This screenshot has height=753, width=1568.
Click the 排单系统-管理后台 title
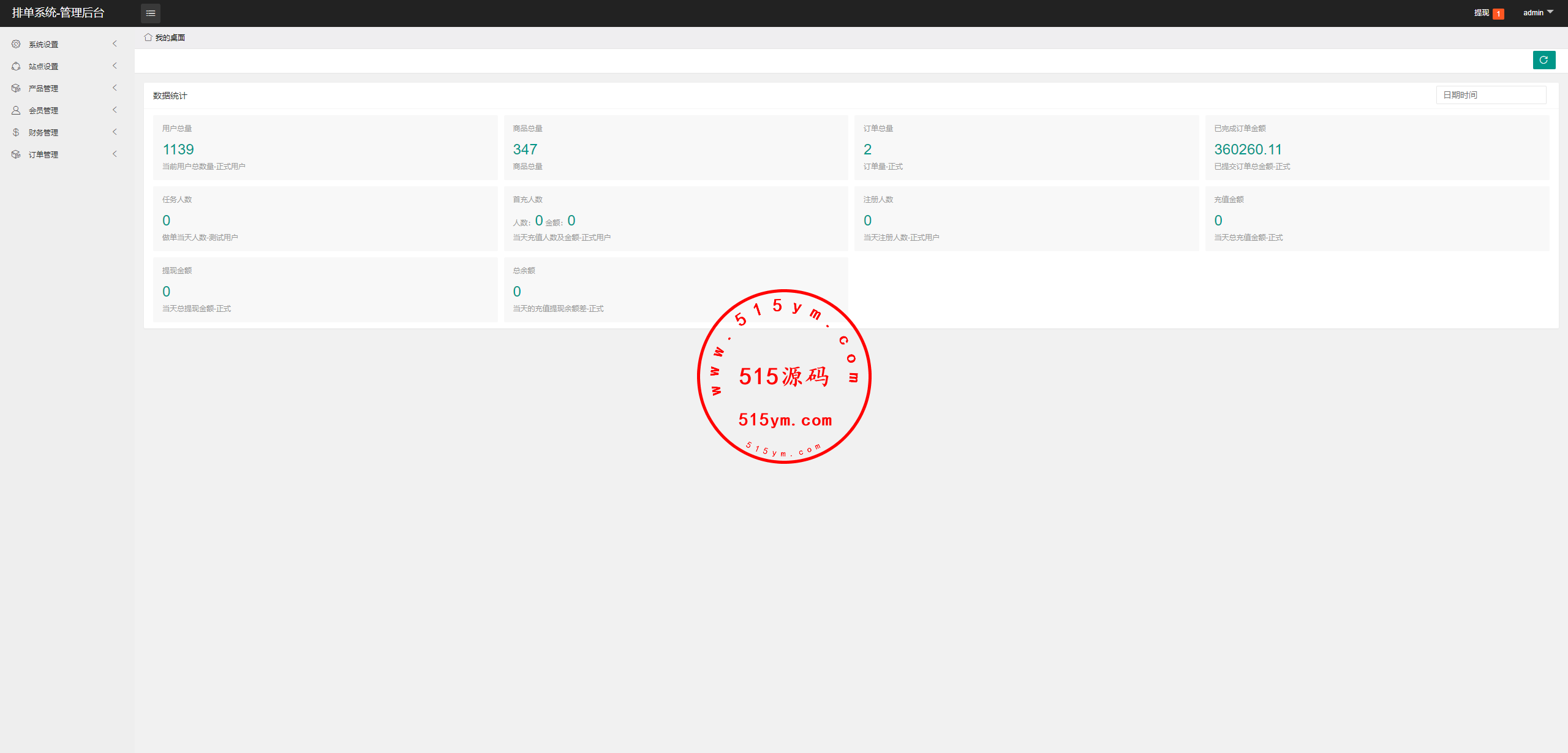(58, 13)
